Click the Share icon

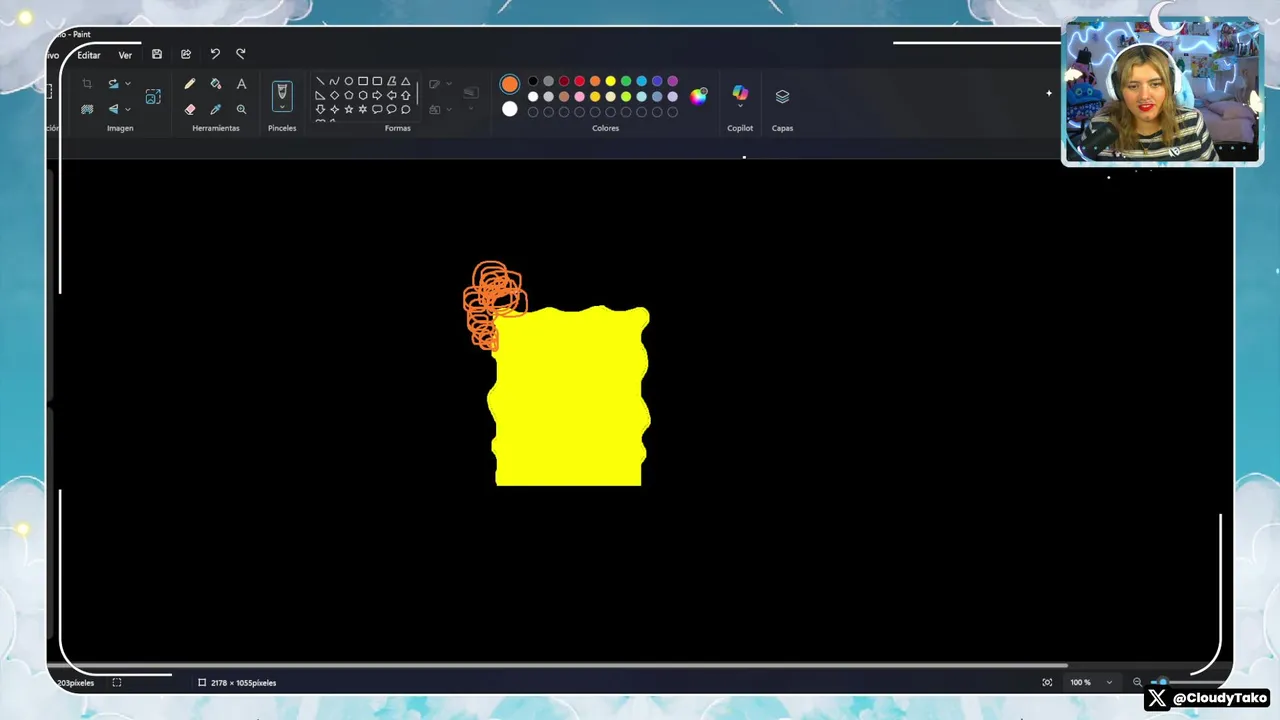(186, 54)
